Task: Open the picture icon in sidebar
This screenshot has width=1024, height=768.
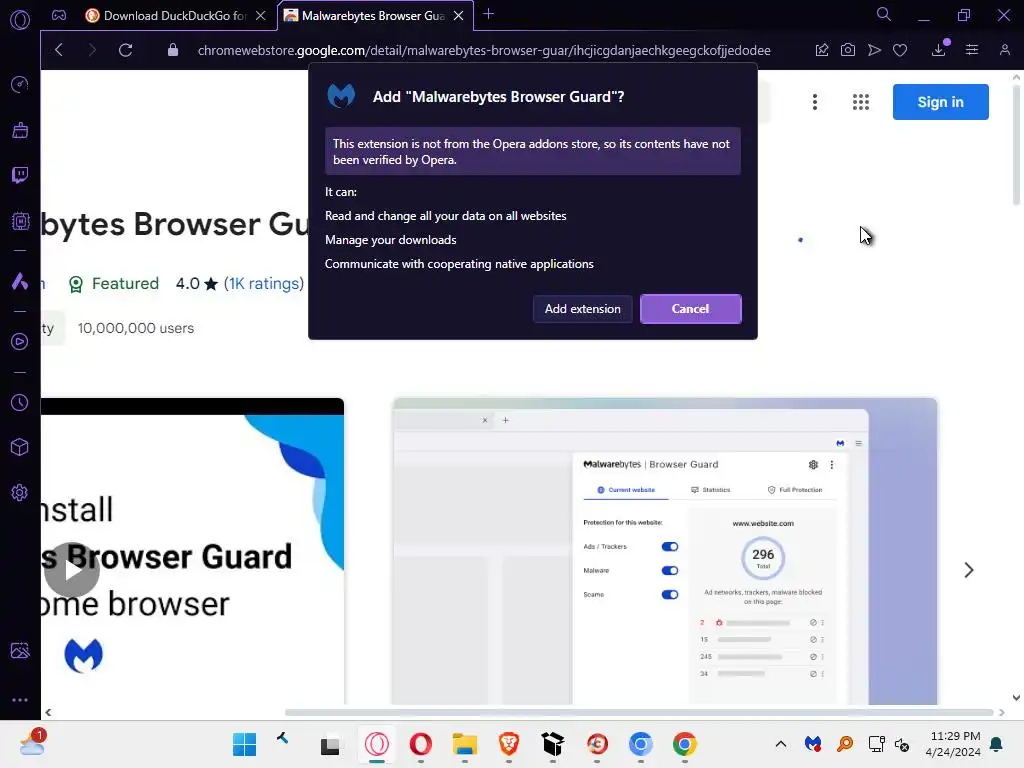Action: tap(20, 650)
